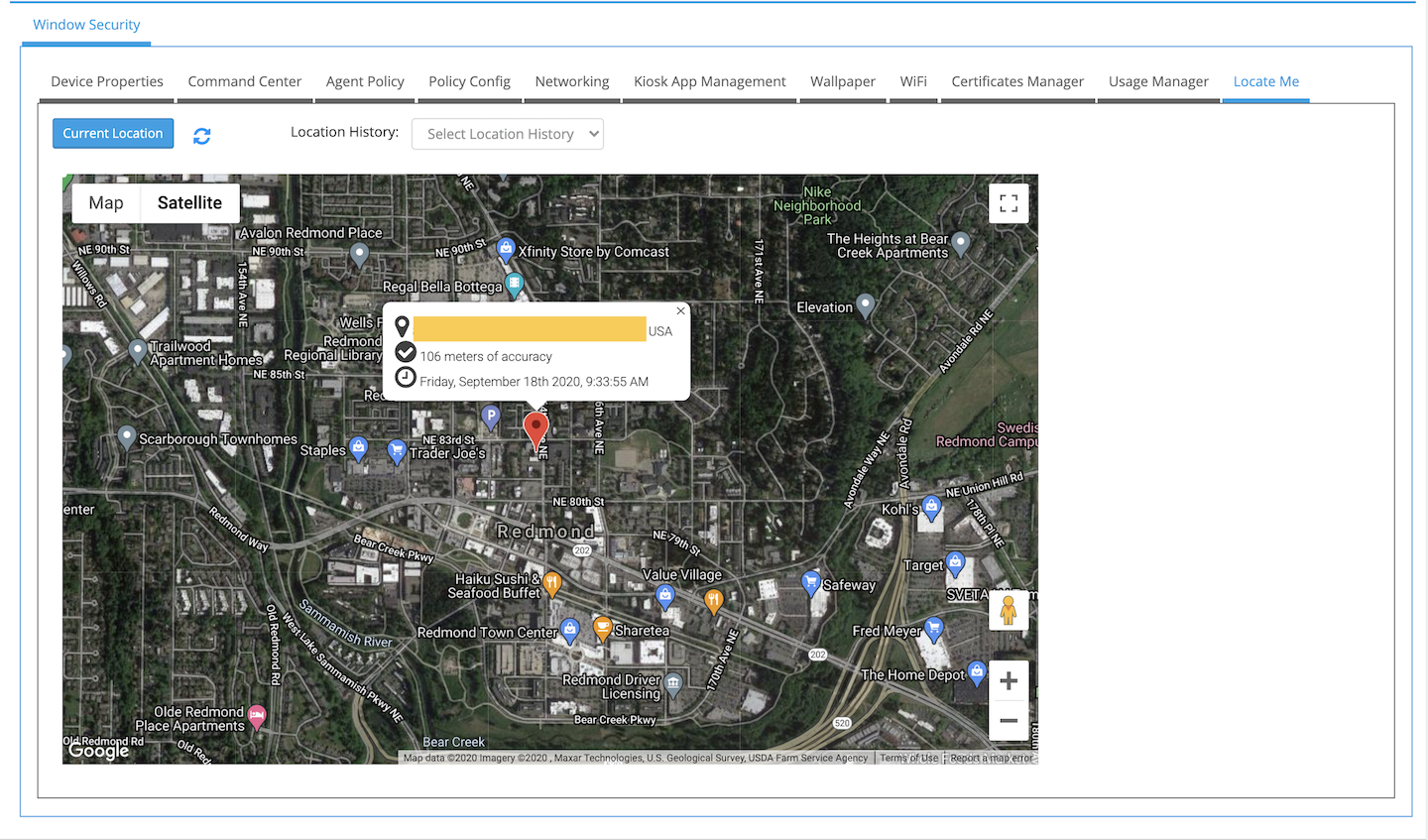Zoom out the map
The height and width of the screenshot is (840, 1428).
[x=1009, y=721]
